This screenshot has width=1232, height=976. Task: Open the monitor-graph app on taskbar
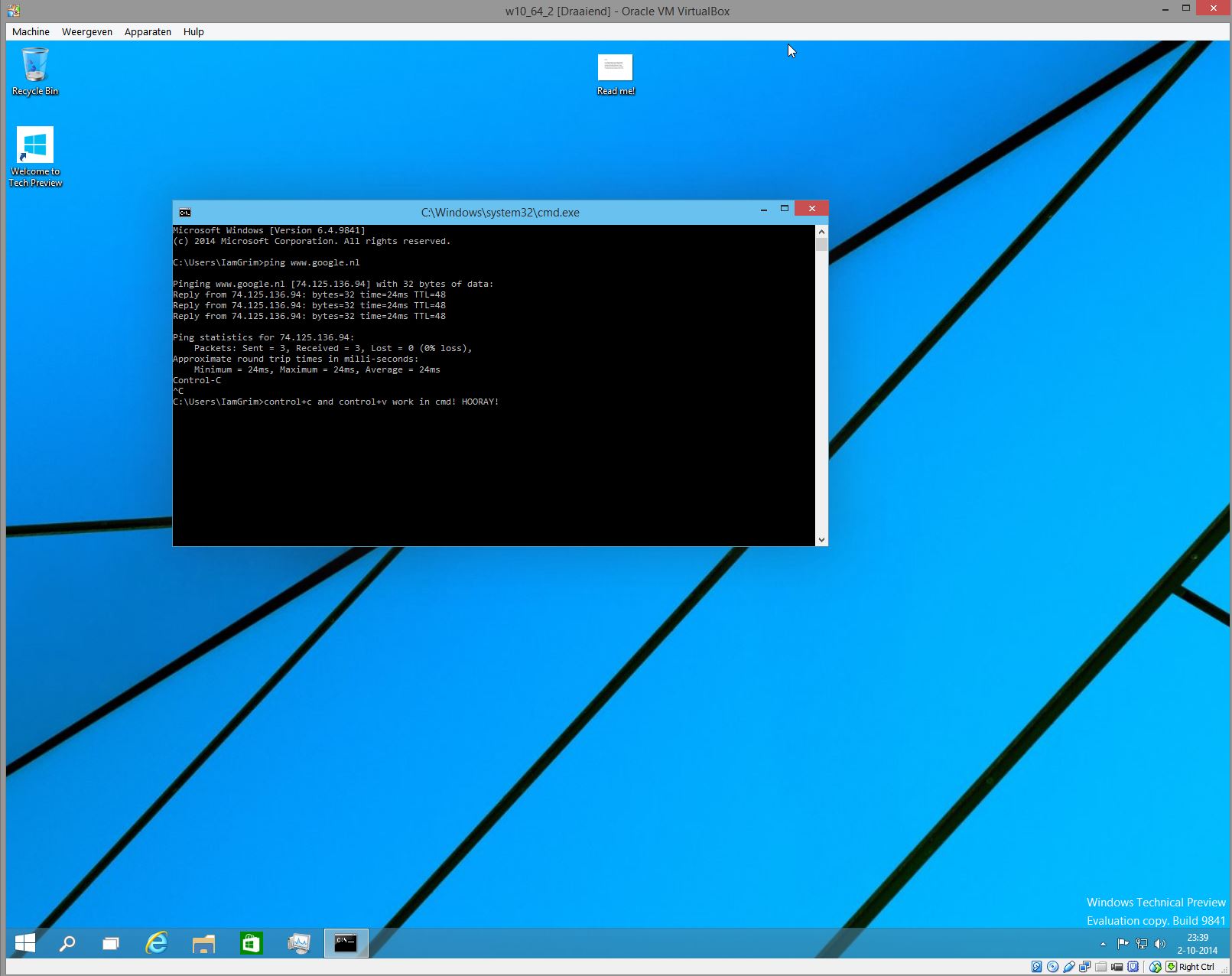pos(298,943)
